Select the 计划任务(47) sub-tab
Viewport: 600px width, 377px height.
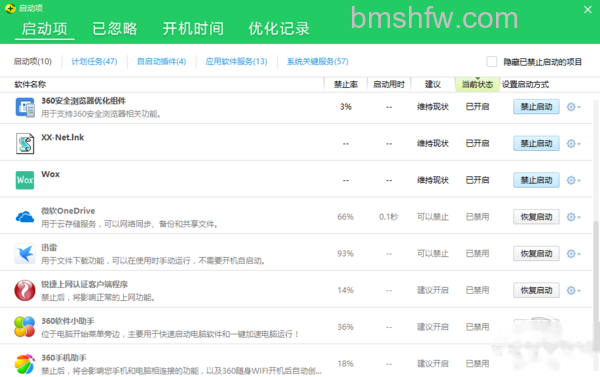pyautogui.click(x=94, y=61)
